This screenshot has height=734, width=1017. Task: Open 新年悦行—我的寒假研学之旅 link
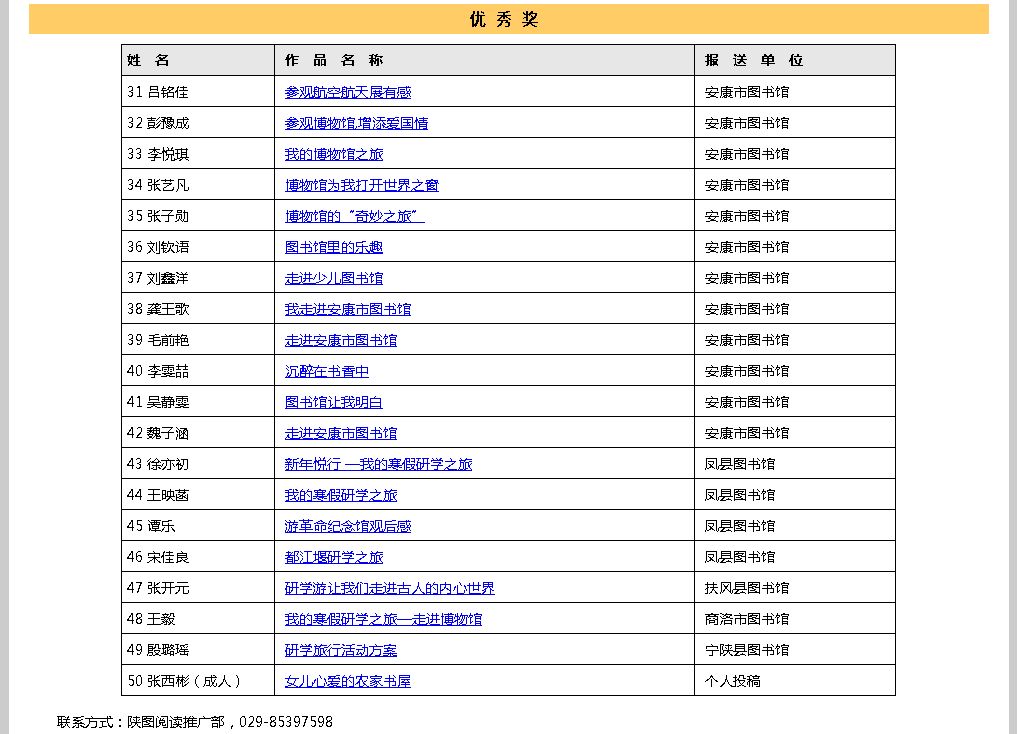(x=378, y=464)
